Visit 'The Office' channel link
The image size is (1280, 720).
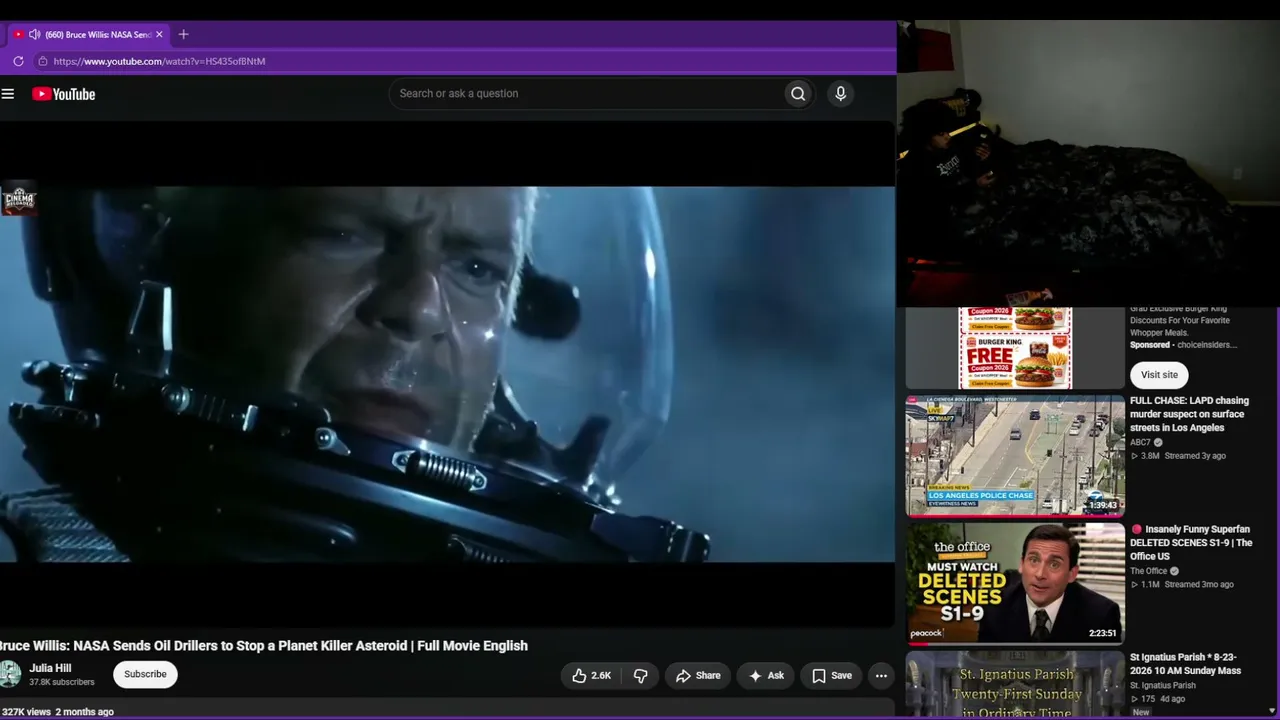tap(1149, 571)
